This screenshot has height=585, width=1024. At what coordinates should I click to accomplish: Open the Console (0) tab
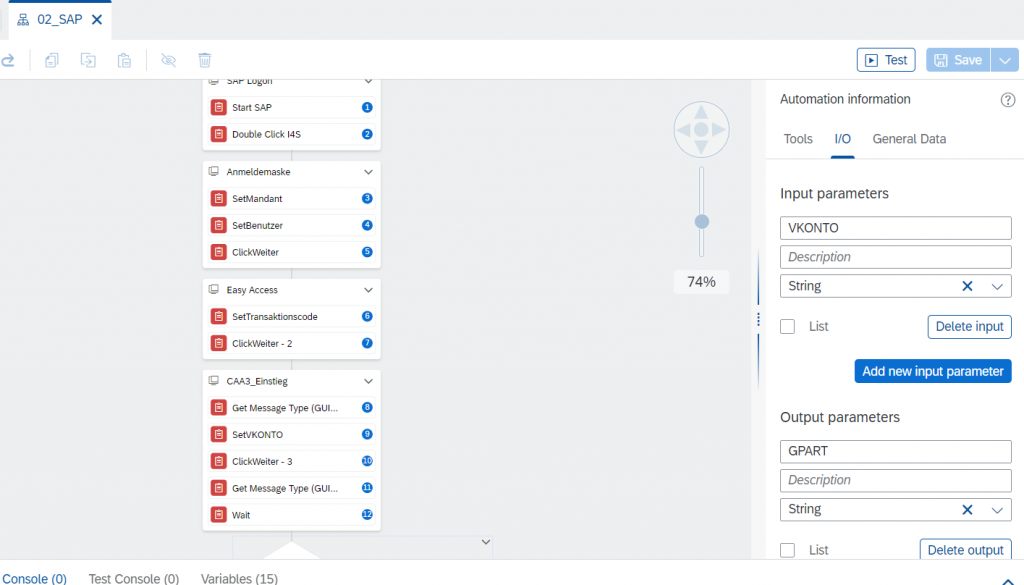[x=35, y=578]
